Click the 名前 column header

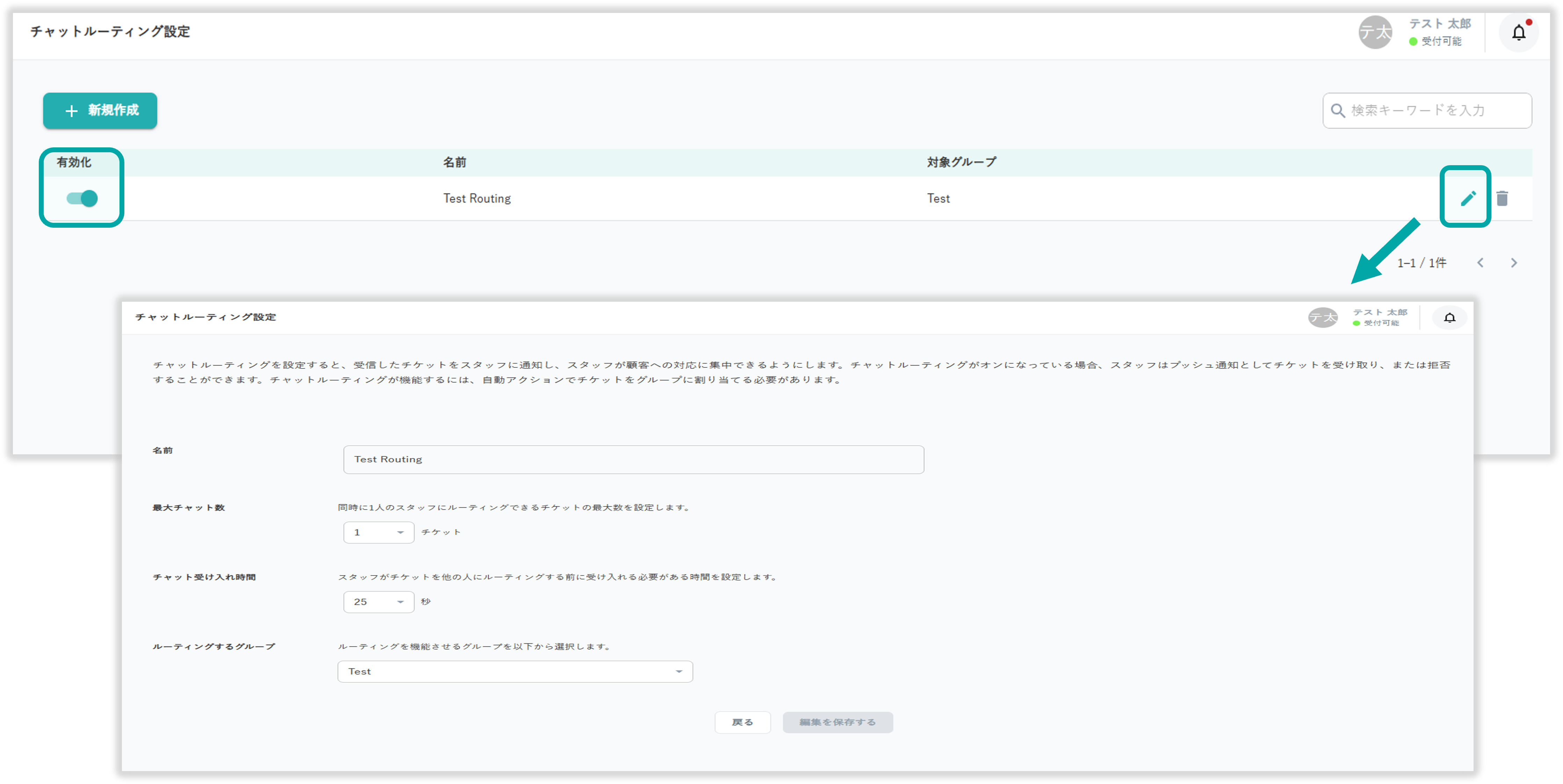(455, 162)
